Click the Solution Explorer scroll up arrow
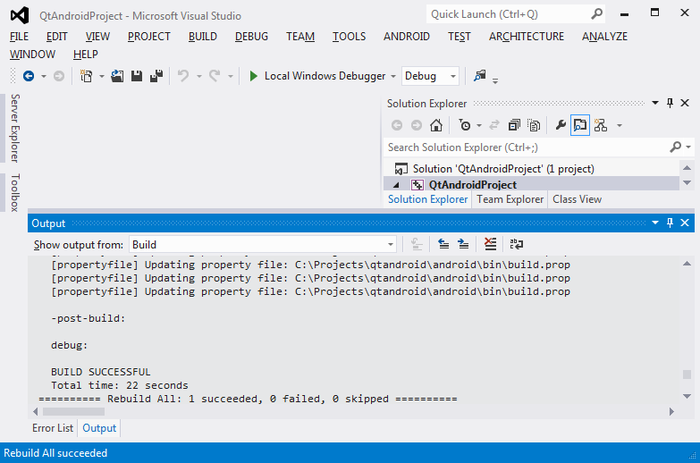 687,168
